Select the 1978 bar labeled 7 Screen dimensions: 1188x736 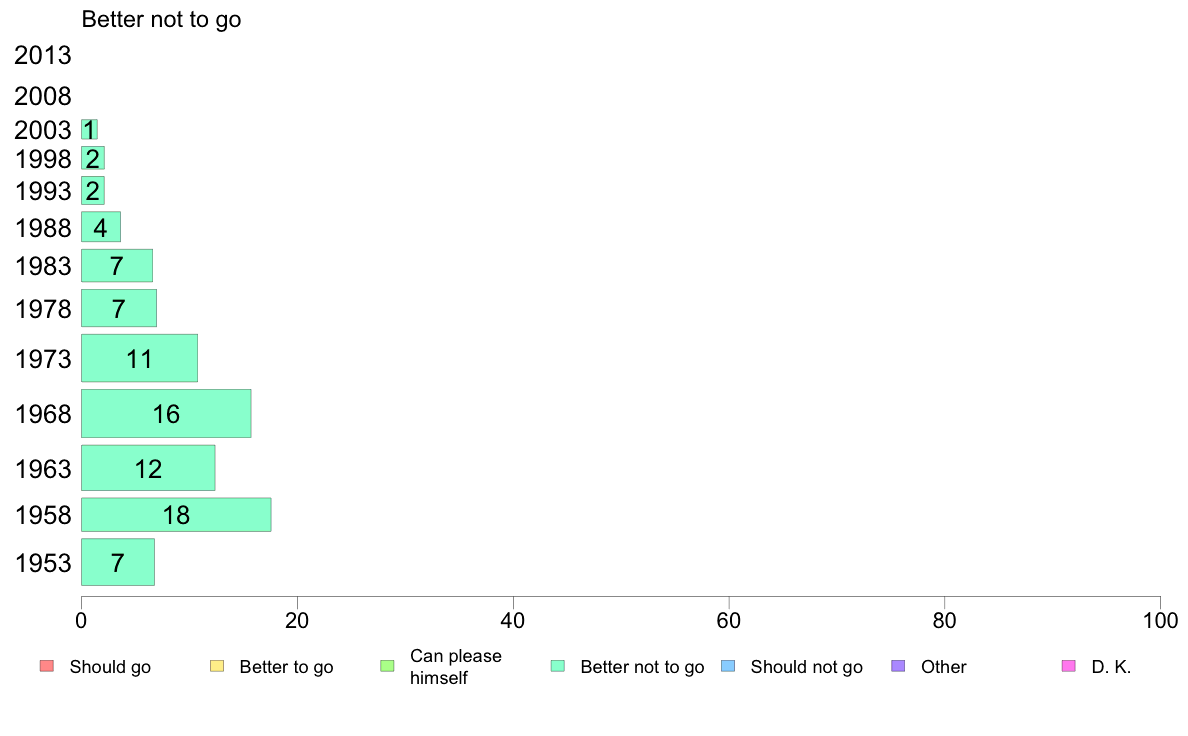point(119,308)
